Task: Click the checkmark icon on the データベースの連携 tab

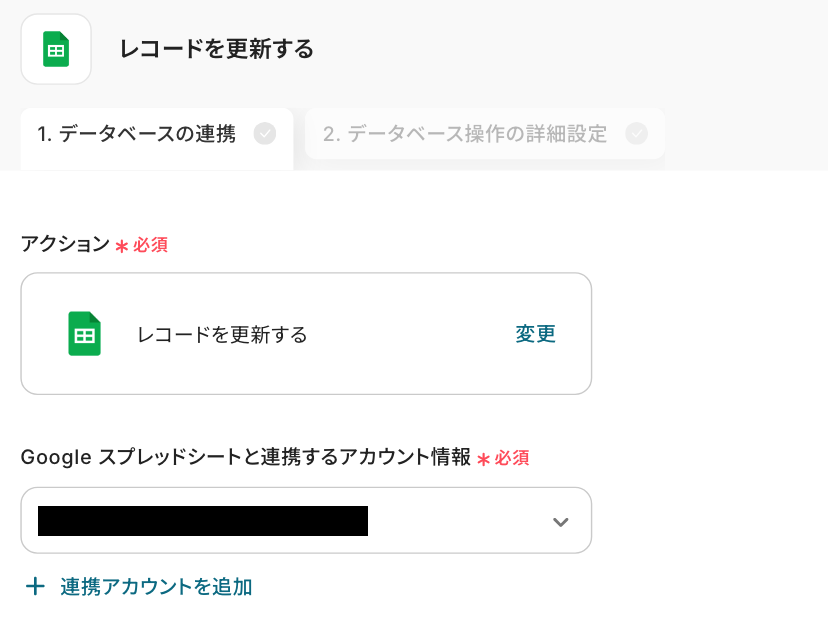Action: click(x=265, y=134)
